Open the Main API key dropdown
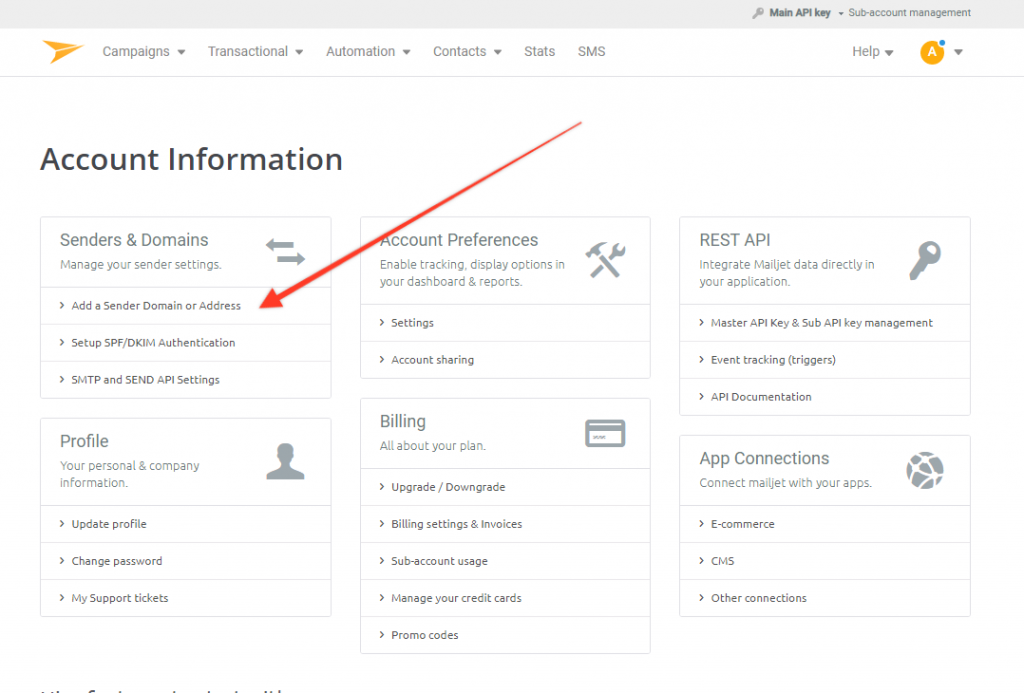 806,13
